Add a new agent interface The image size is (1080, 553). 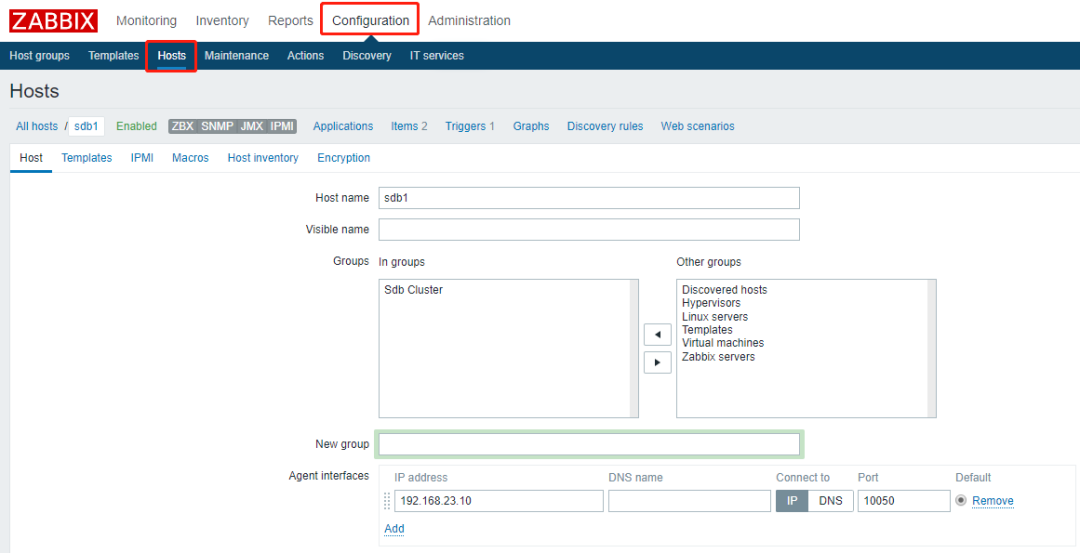(x=394, y=528)
